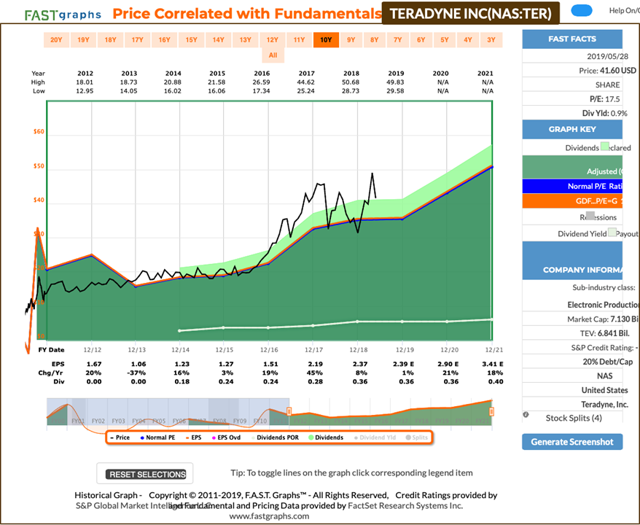Screen dimensions: 640x525
Task: Click the left range slider handle
Action: pyautogui.click(x=289, y=411)
